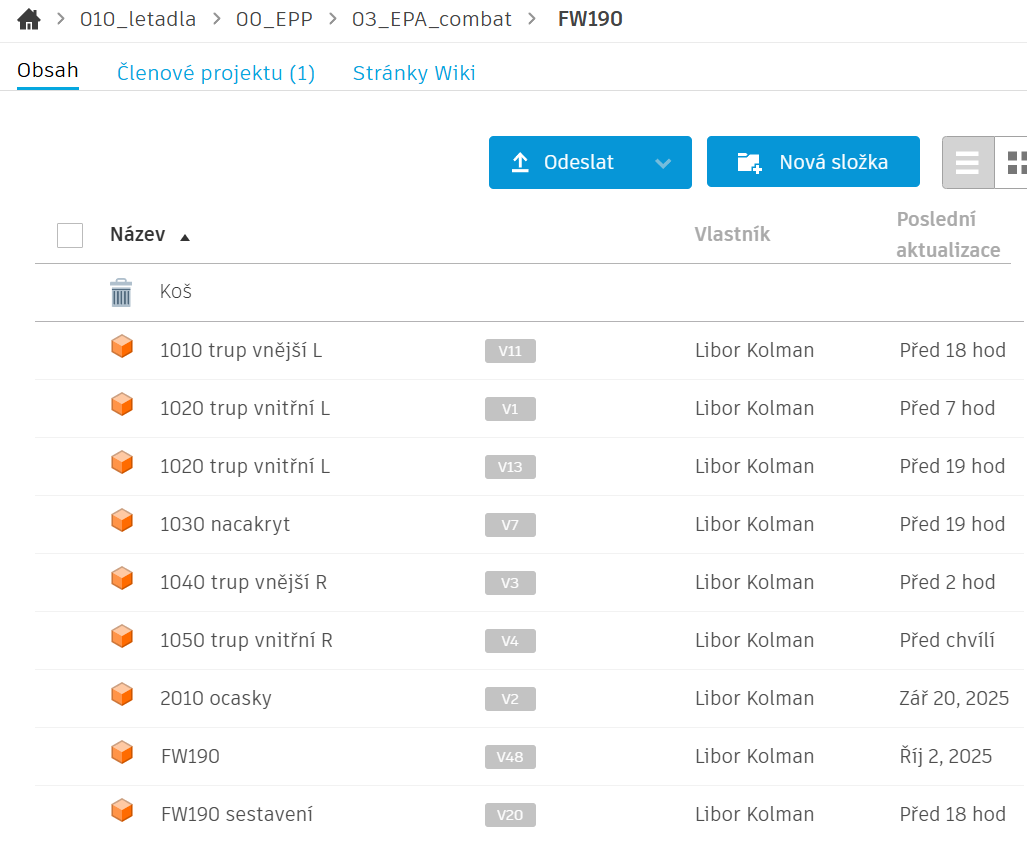The width and height of the screenshot is (1027, 841).
Task: Click the Nová složka button
Action: point(812,163)
